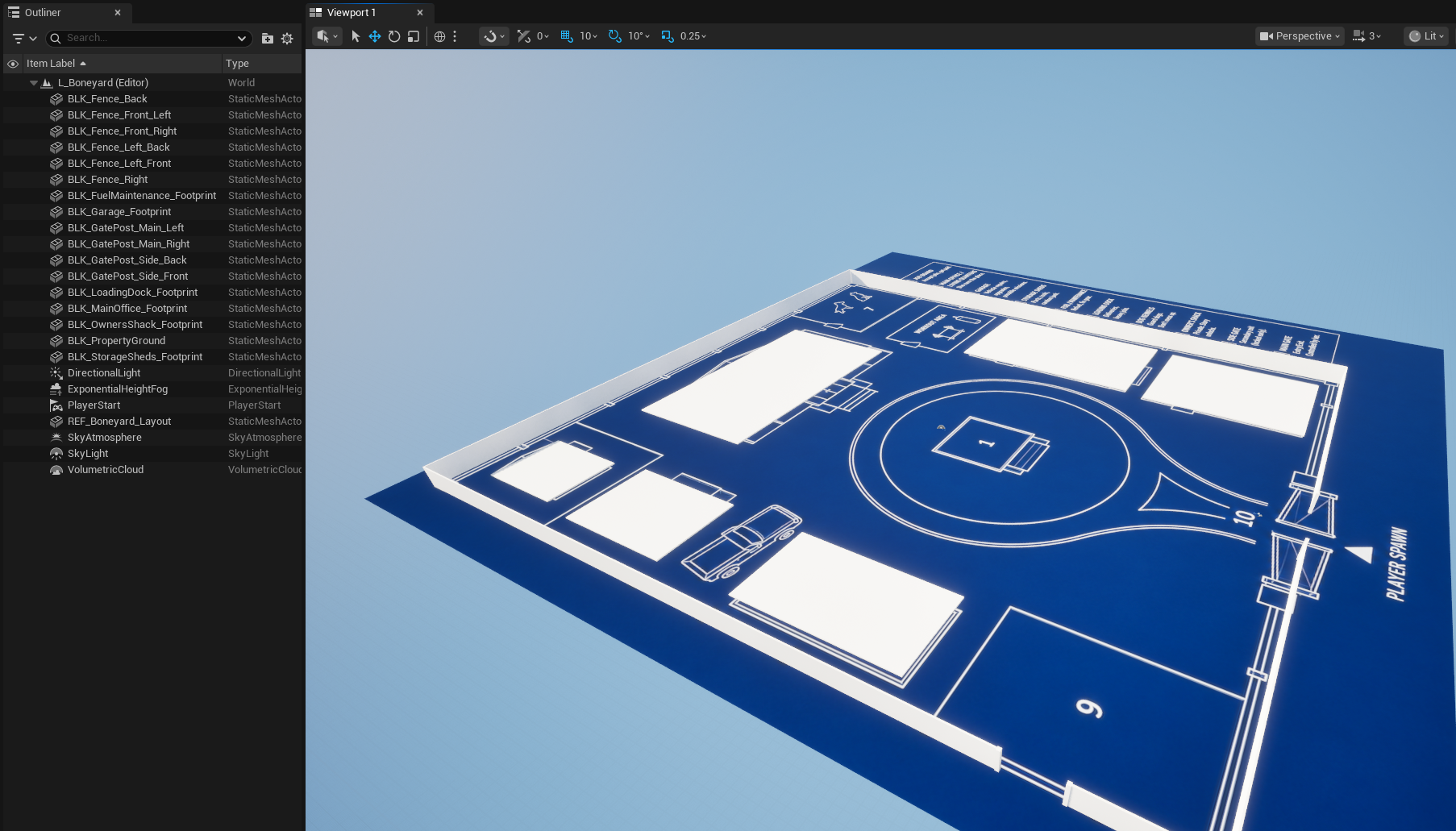The image size is (1456, 831).
Task: Click the PLAYER SPAWN label in viewport
Action: pyautogui.click(x=1397, y=564)
